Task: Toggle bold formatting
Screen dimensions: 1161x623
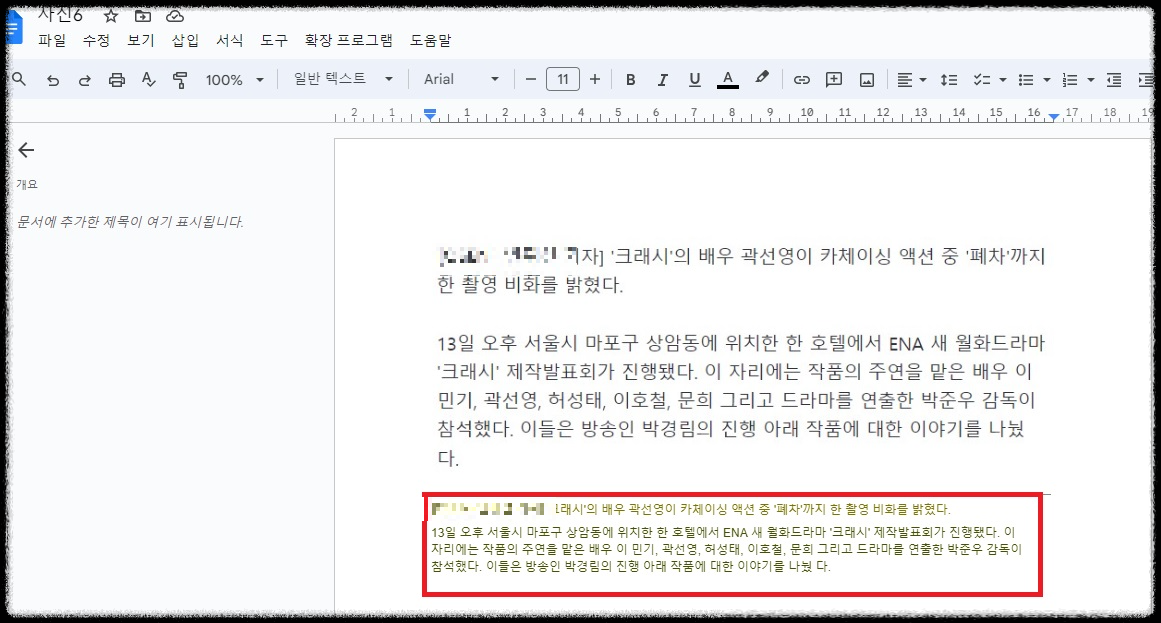Action: click(x=630, y=78)
